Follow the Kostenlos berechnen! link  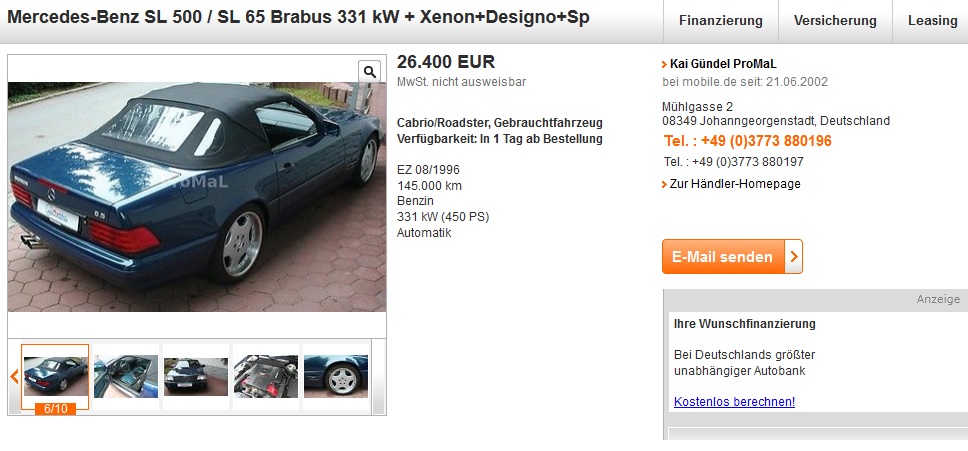[x=734, y=402]
